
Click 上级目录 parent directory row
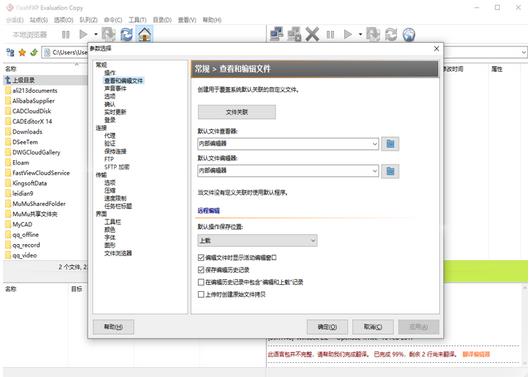click(x=45, y=80)
